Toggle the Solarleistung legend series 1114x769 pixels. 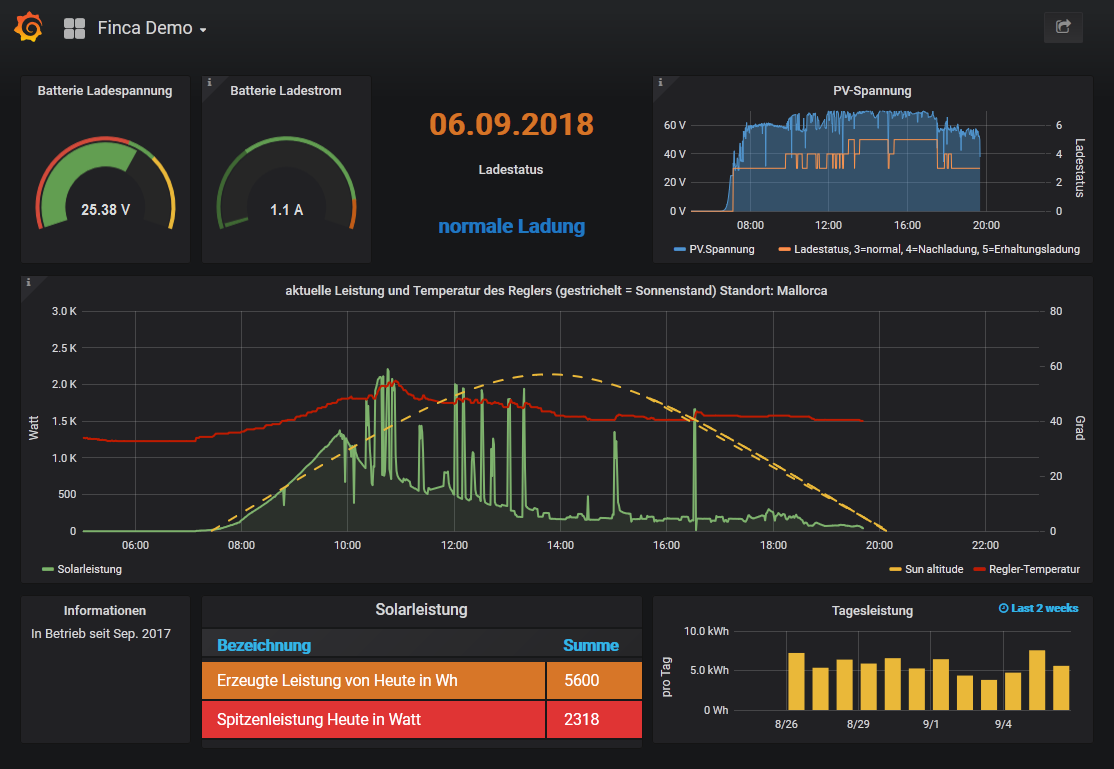tap(89, 569)
